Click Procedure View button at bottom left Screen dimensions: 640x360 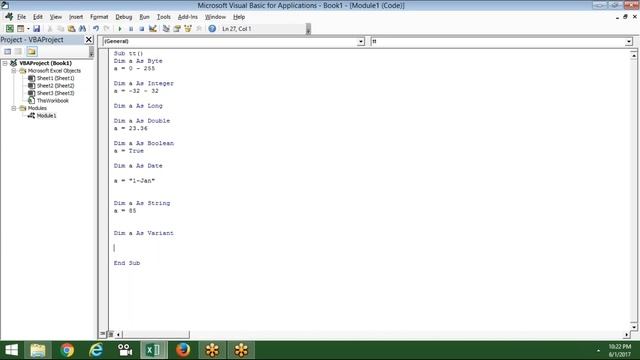[x=102, y=334]
